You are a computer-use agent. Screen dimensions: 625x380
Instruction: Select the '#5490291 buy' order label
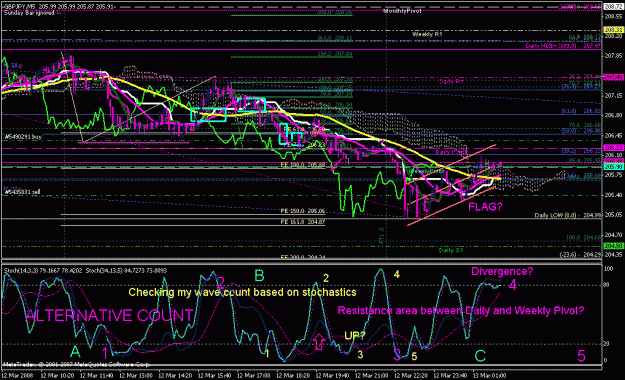[x=23, y=137]
